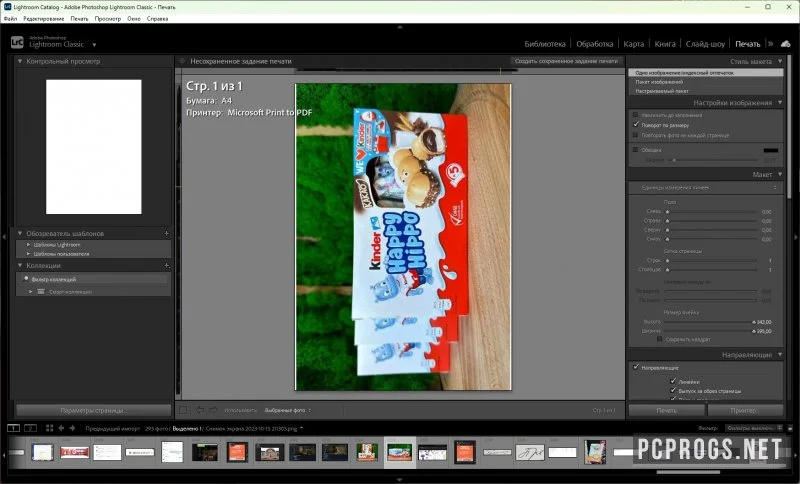Click 'Создать сохраненное задание печати' button
The image size is (800, 484).
pyautogui.click(x=566, y=61)
